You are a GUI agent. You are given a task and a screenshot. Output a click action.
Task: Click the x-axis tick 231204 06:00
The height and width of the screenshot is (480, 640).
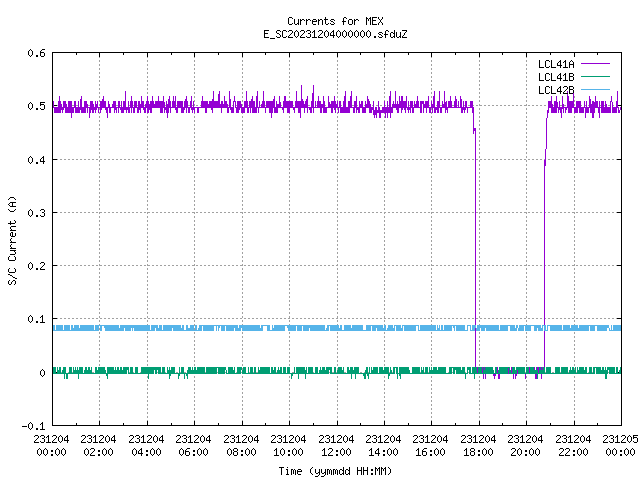[x=193, y=445]
